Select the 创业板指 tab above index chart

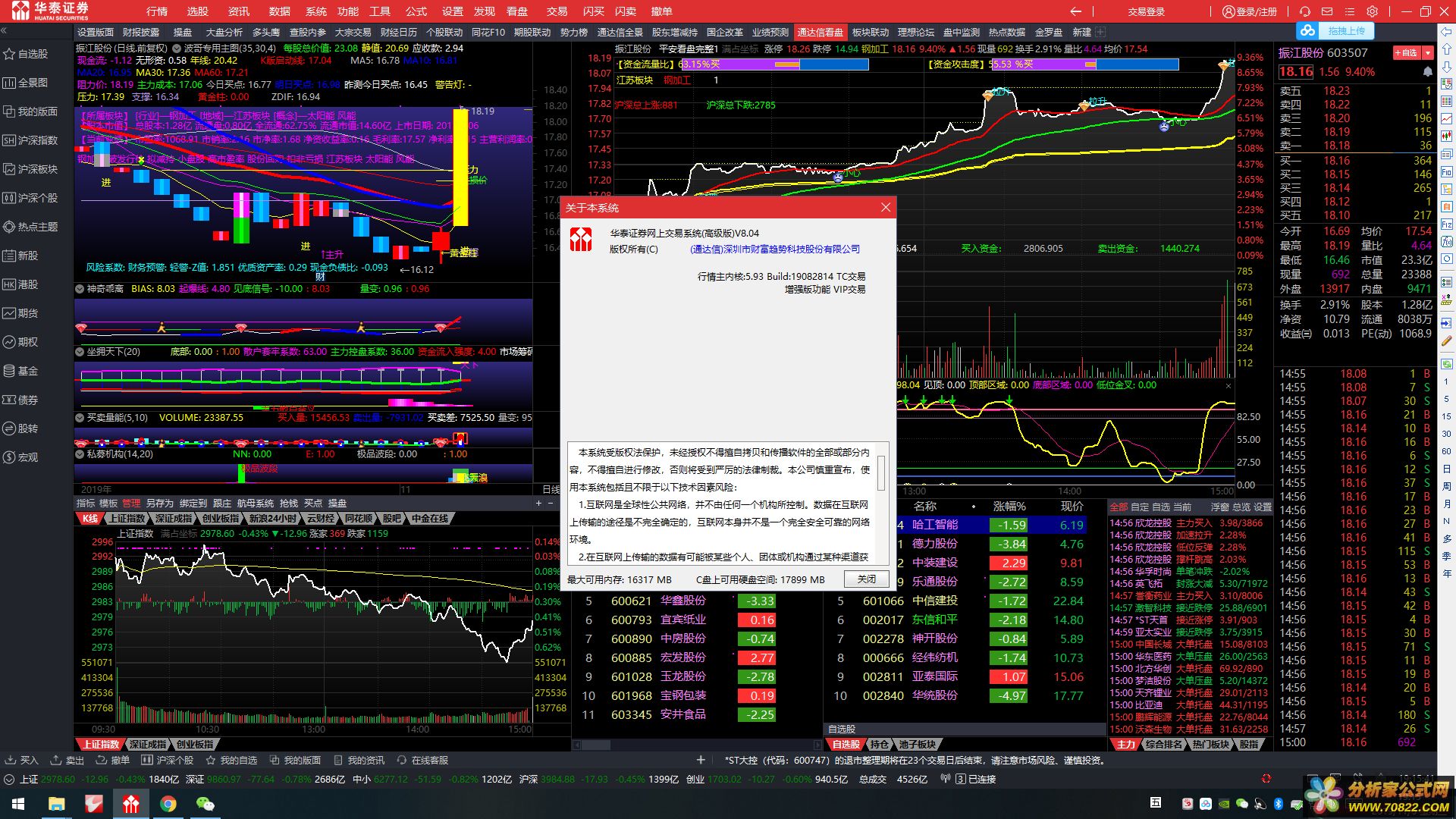pos(221,519)
